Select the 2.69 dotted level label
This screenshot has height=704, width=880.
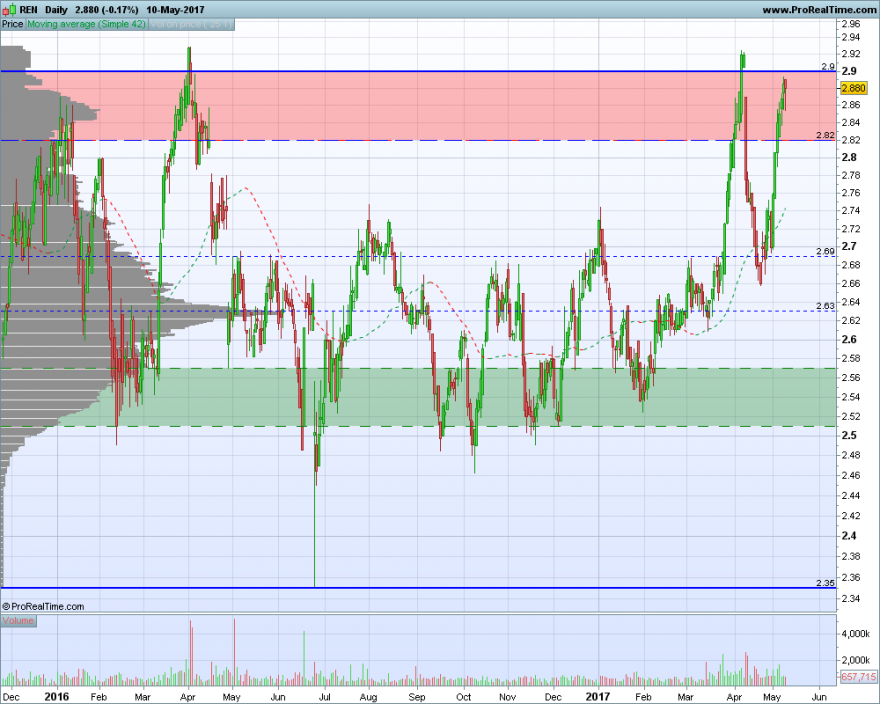825,251
